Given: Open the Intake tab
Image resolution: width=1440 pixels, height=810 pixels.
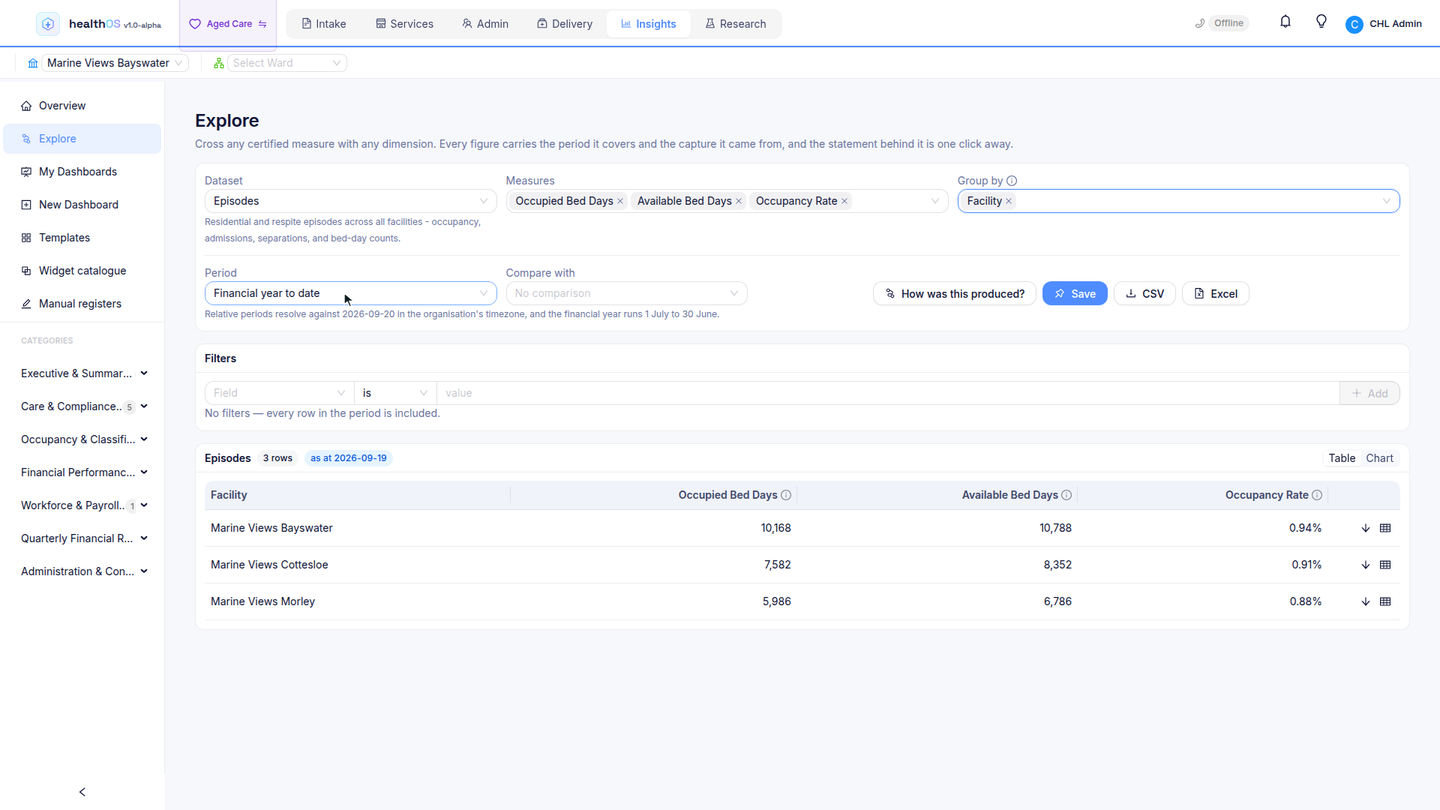Looking at the screenshot, I should click(x=324, y=24).
